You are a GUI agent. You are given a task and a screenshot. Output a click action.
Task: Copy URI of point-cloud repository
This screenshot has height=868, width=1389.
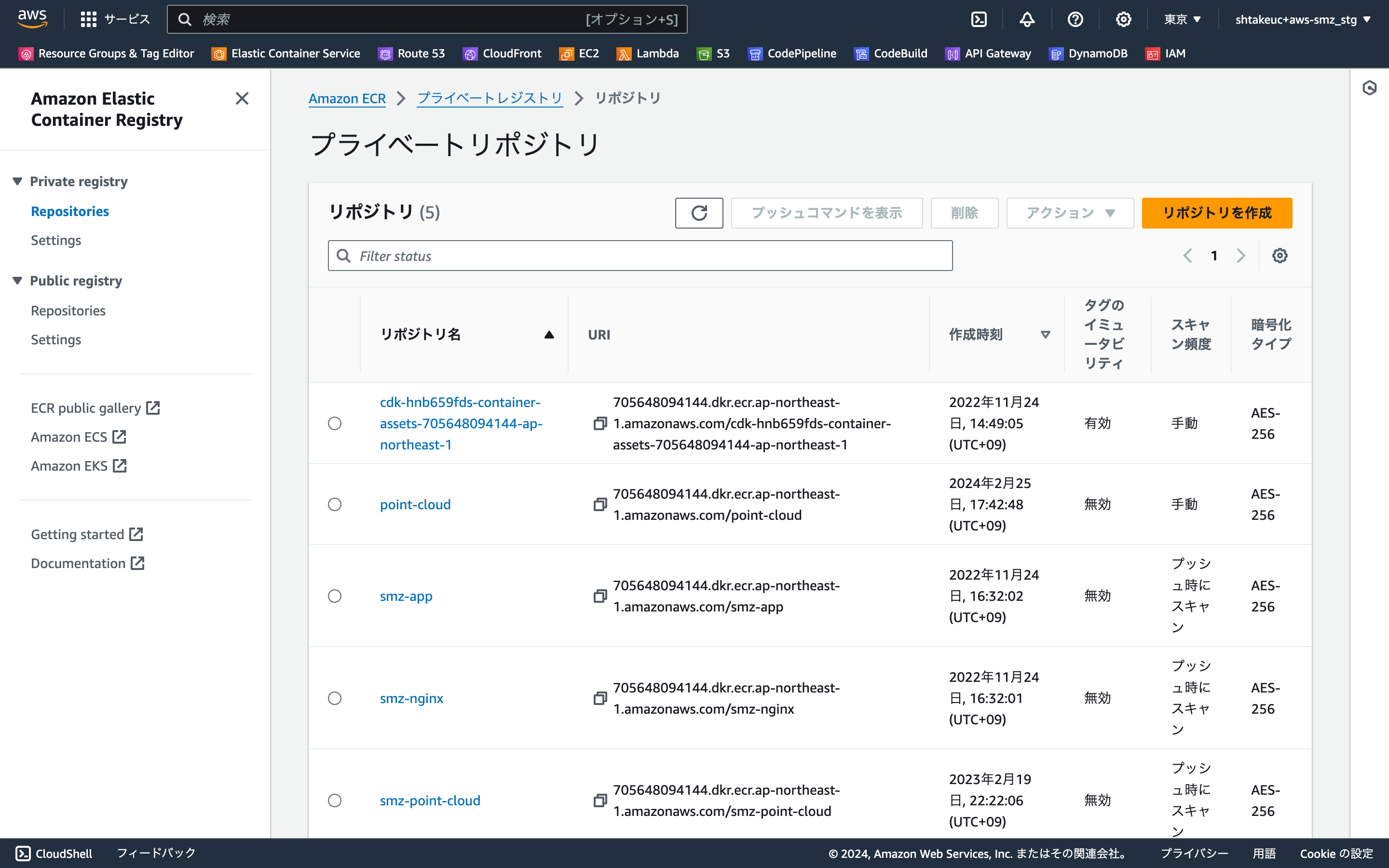[x=600, y=504]
